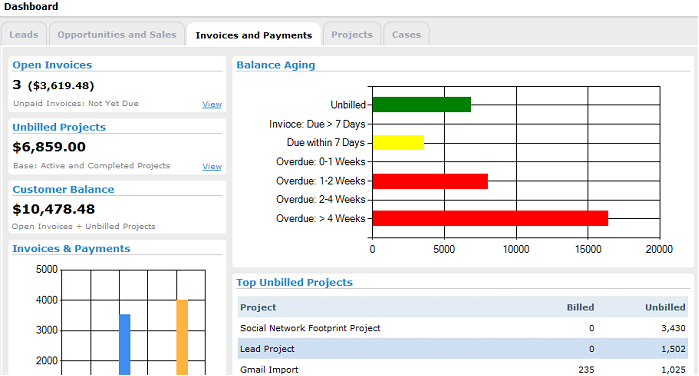This screenshot has width=699, height=376.
Task: Click the orange bar in Invoices & Payments chart
Action: click(182, 337)
